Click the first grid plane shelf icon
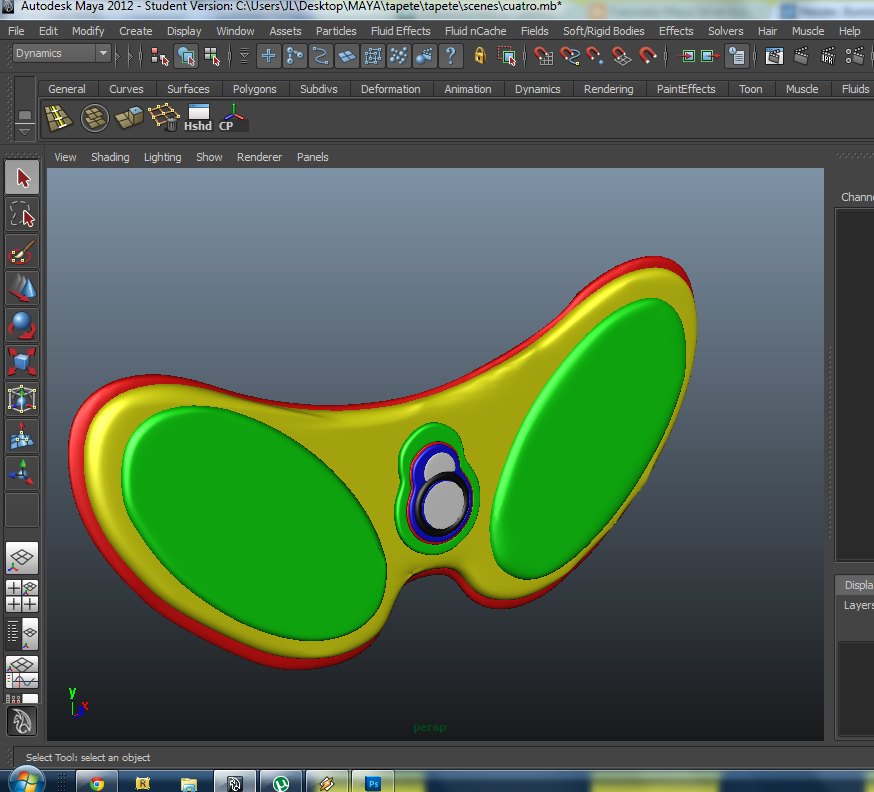The height and width of the screenshot is (792, 874). tap(59, 118)
